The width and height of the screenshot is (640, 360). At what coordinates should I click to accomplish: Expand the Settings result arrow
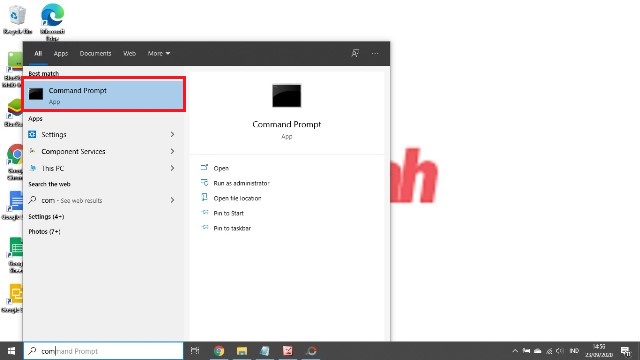coord(172,134)
